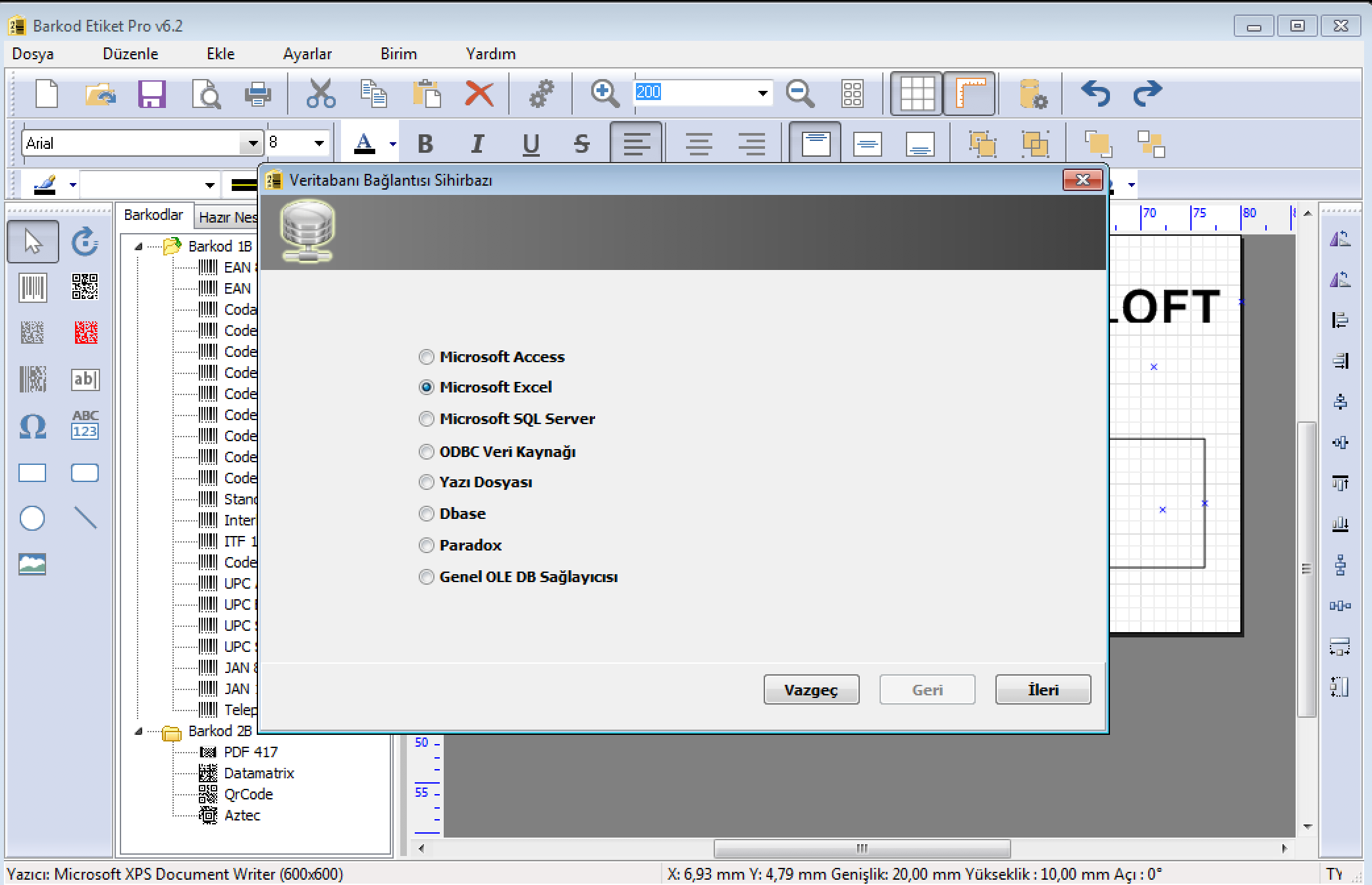
Task: Select PDF 417 in barcode tree
Action: tap(251, 752)
